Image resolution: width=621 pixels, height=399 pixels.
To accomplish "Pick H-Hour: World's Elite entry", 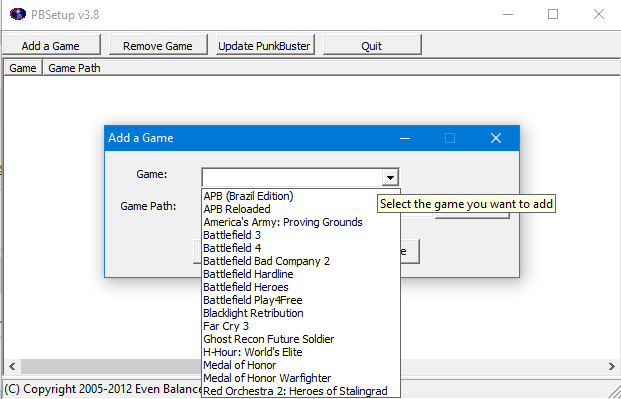I will coord(301,352).
